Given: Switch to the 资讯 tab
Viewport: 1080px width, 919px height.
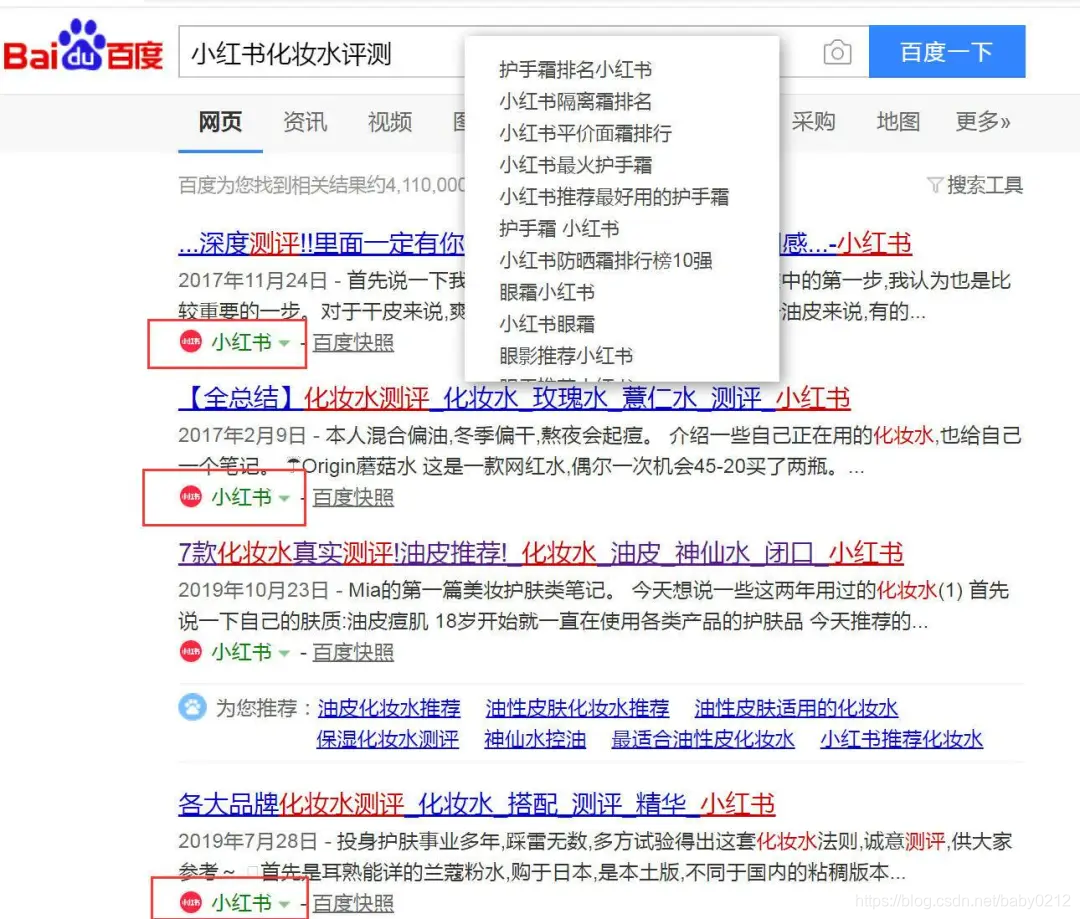Looking at the screenshot, I should (x=304, y=122).
